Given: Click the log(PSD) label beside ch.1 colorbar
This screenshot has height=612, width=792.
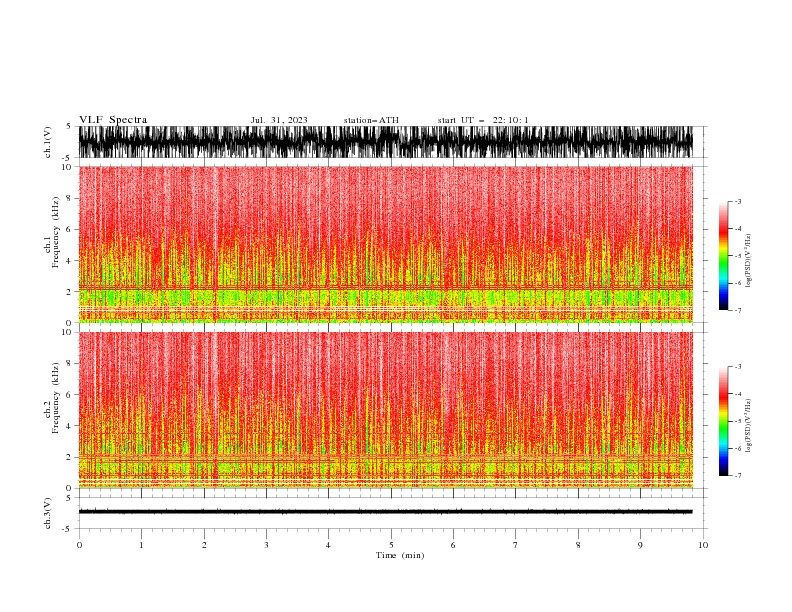Looking at the screenshot, I should point(748,261).
